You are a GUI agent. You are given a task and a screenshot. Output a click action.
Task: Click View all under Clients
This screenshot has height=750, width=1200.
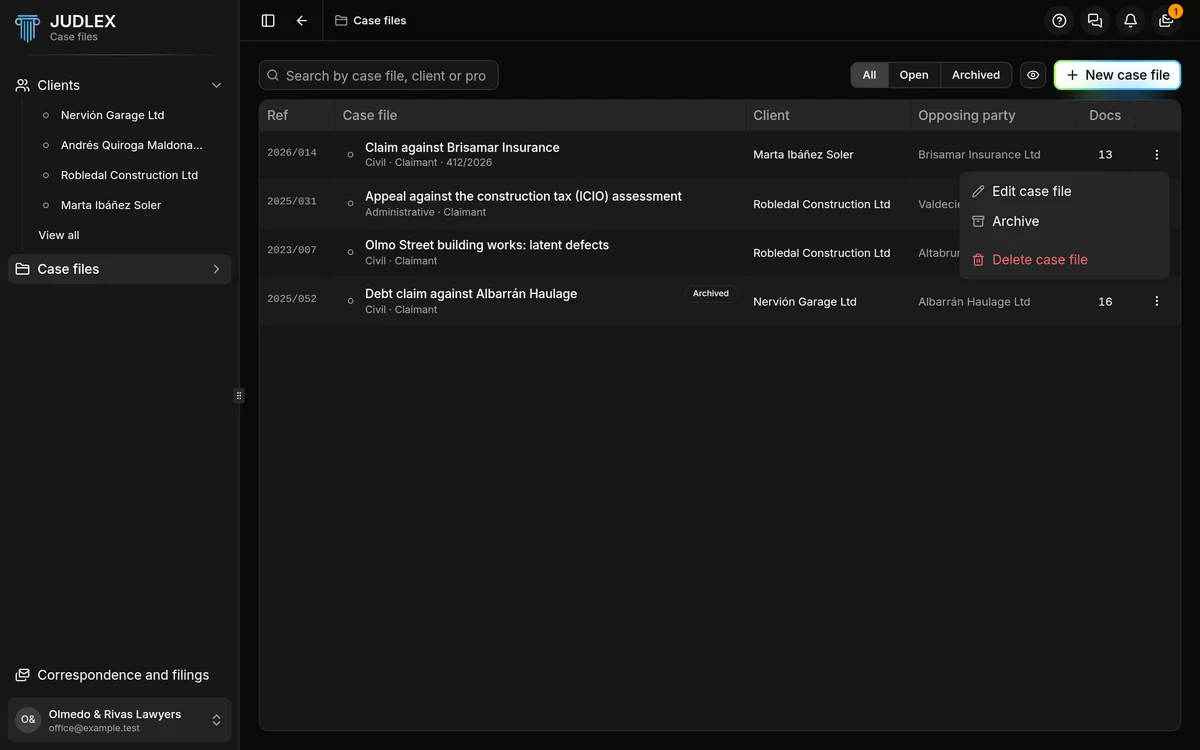pyautogui.click(x=59, y=235)
